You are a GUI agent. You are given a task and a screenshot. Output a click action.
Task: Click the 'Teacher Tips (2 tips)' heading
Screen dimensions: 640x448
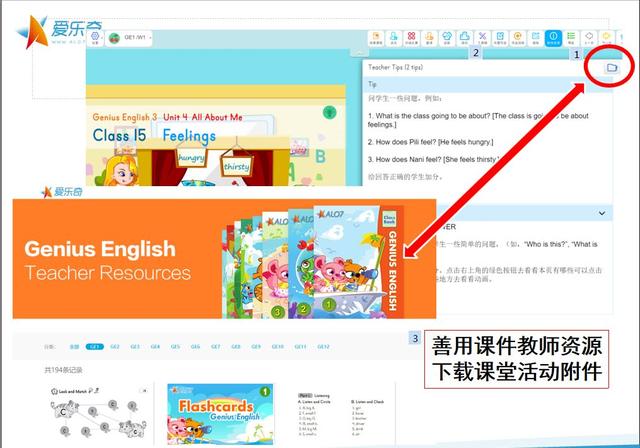(x=395, y=67)
